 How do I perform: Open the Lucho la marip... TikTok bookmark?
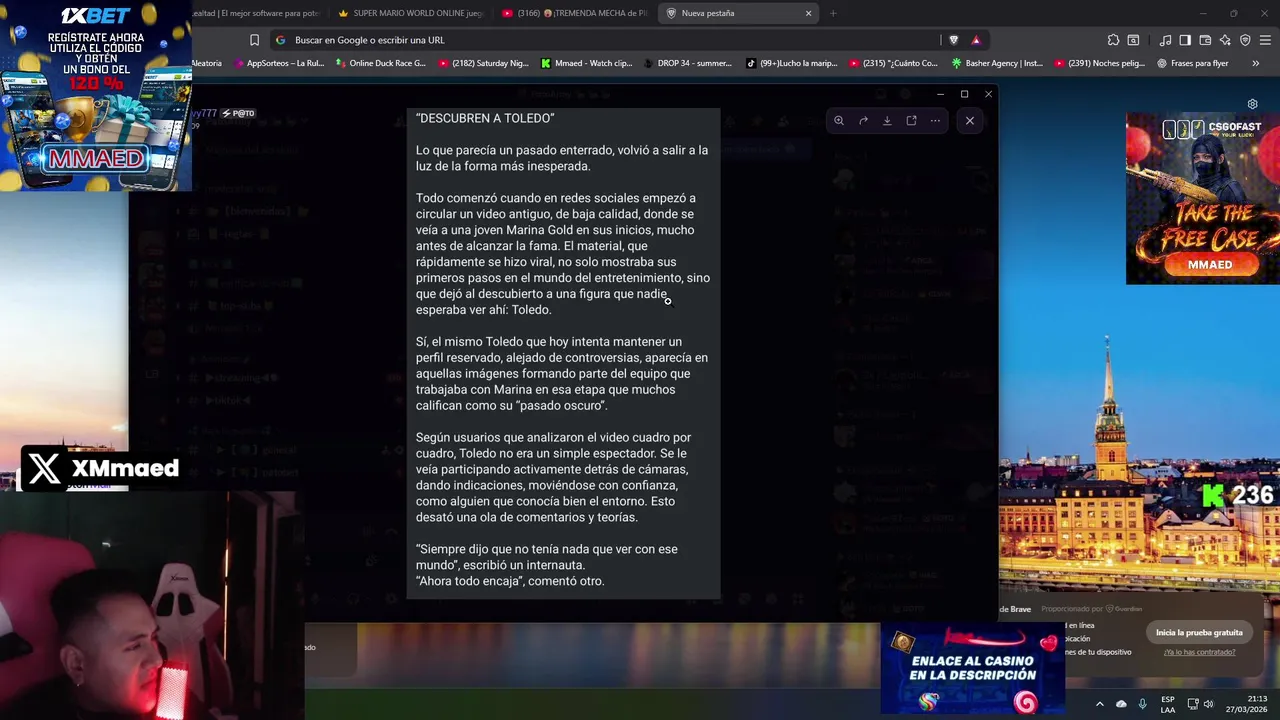pyautogui.click(x=792, y=63)
